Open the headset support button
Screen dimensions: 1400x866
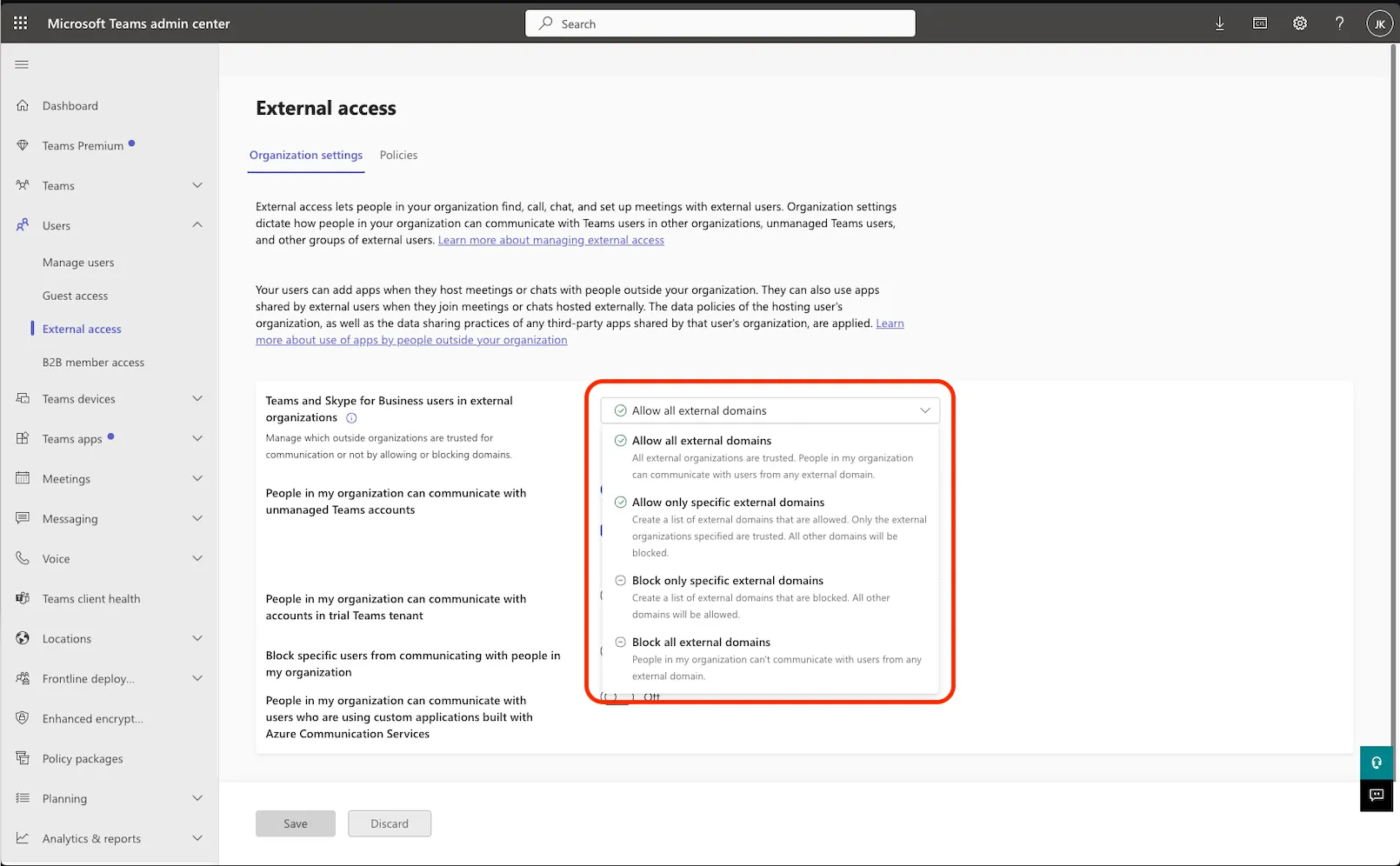coord(1377,763)
